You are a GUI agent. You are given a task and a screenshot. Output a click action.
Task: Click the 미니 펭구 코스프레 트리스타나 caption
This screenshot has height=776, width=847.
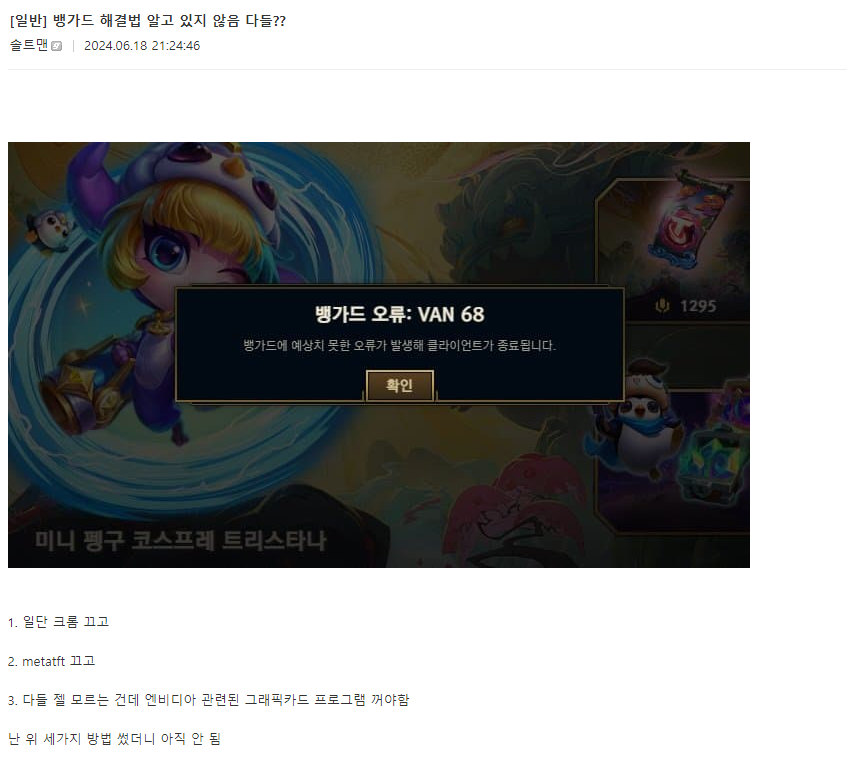(181, 541)
